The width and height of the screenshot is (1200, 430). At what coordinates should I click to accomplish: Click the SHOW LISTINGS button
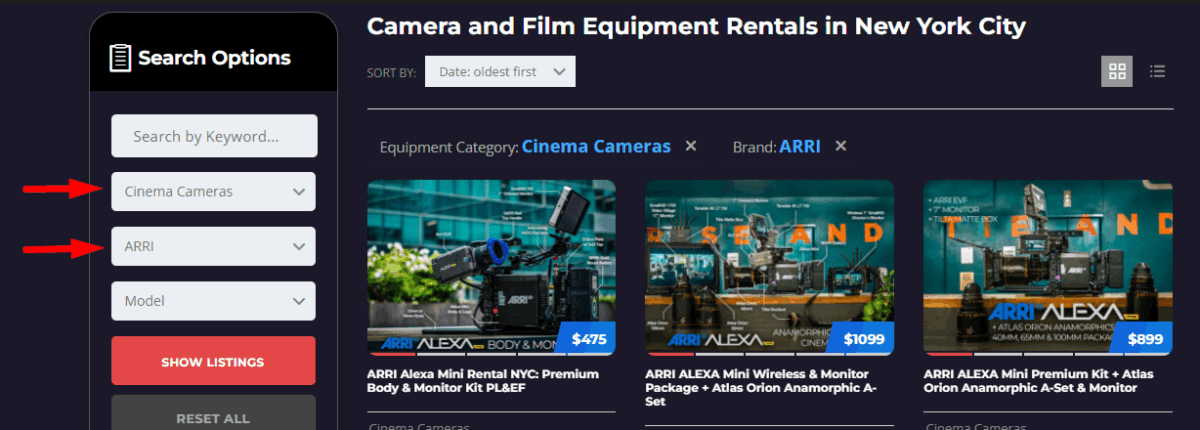pos(213,361)
